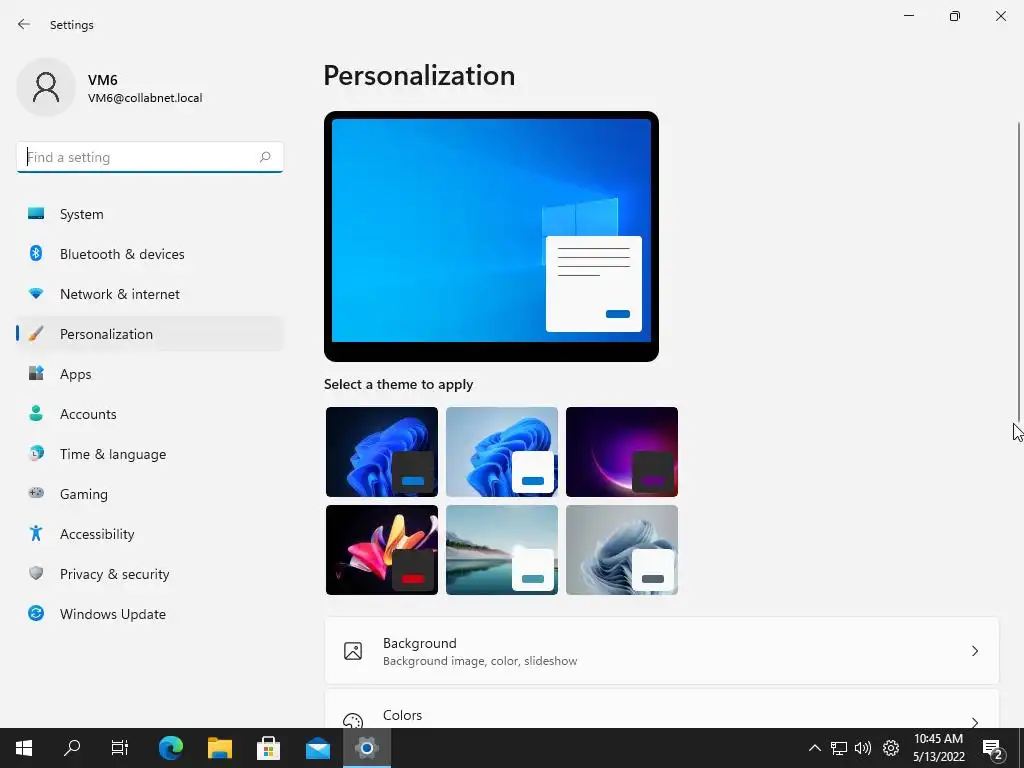Click the desktop preview image
Viewport: 1024px width, 768px height.
click(x=491, y=236)
